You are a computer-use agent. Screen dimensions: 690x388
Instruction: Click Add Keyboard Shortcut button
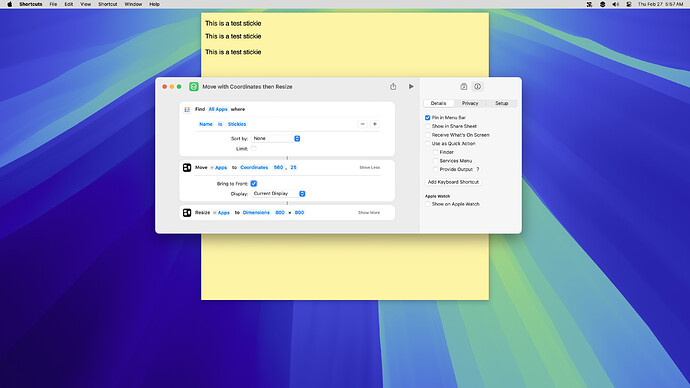pos(453,182)
